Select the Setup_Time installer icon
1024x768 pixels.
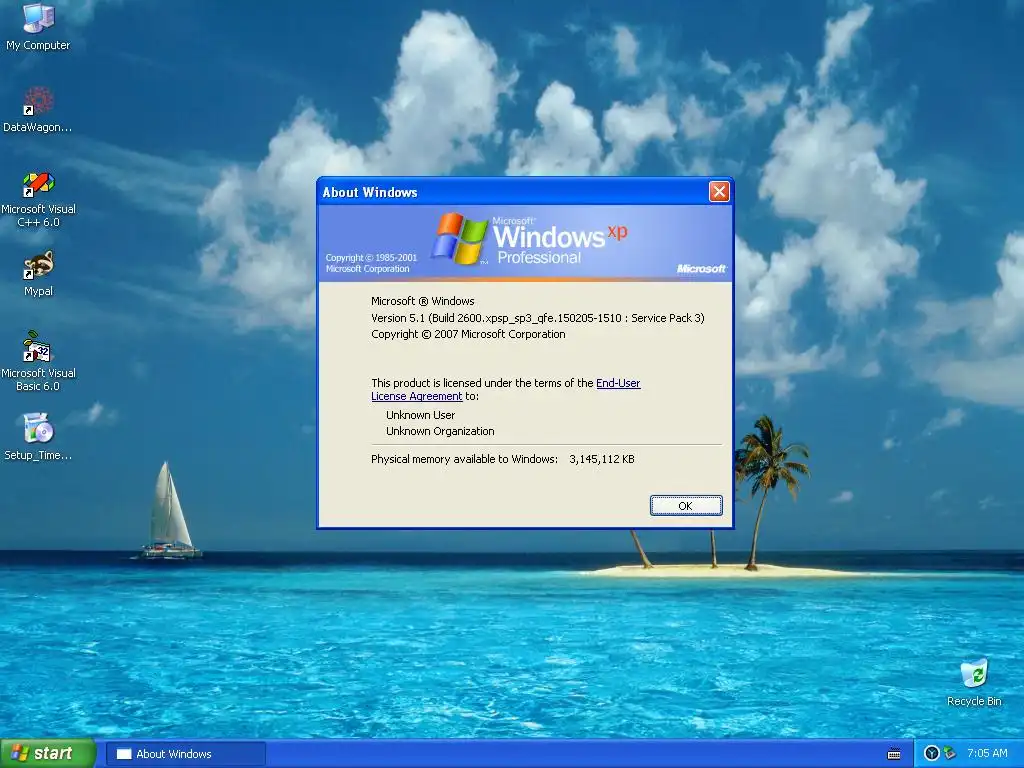tap(38, 436)
